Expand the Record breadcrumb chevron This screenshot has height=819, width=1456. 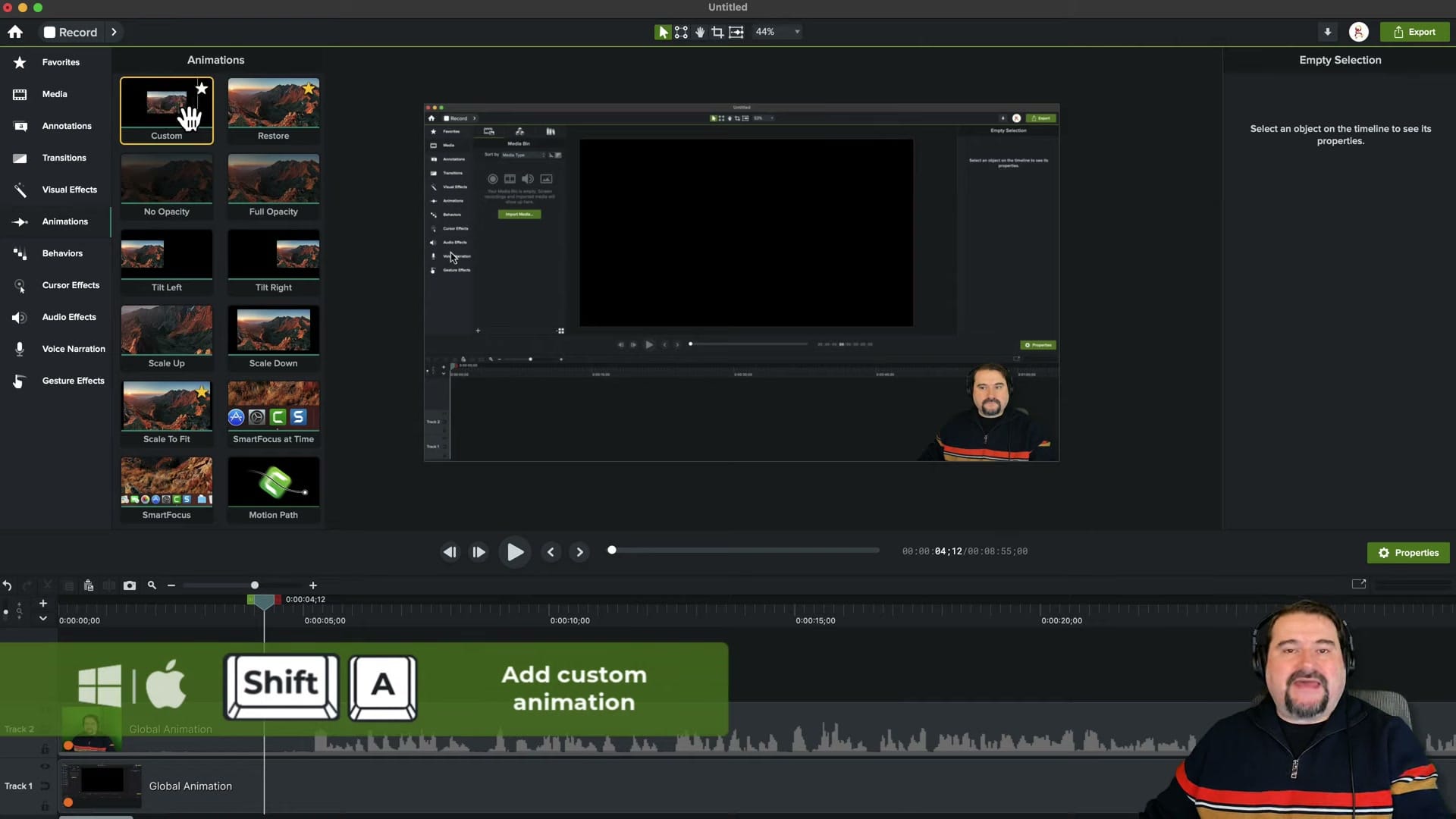pos(115,32)
